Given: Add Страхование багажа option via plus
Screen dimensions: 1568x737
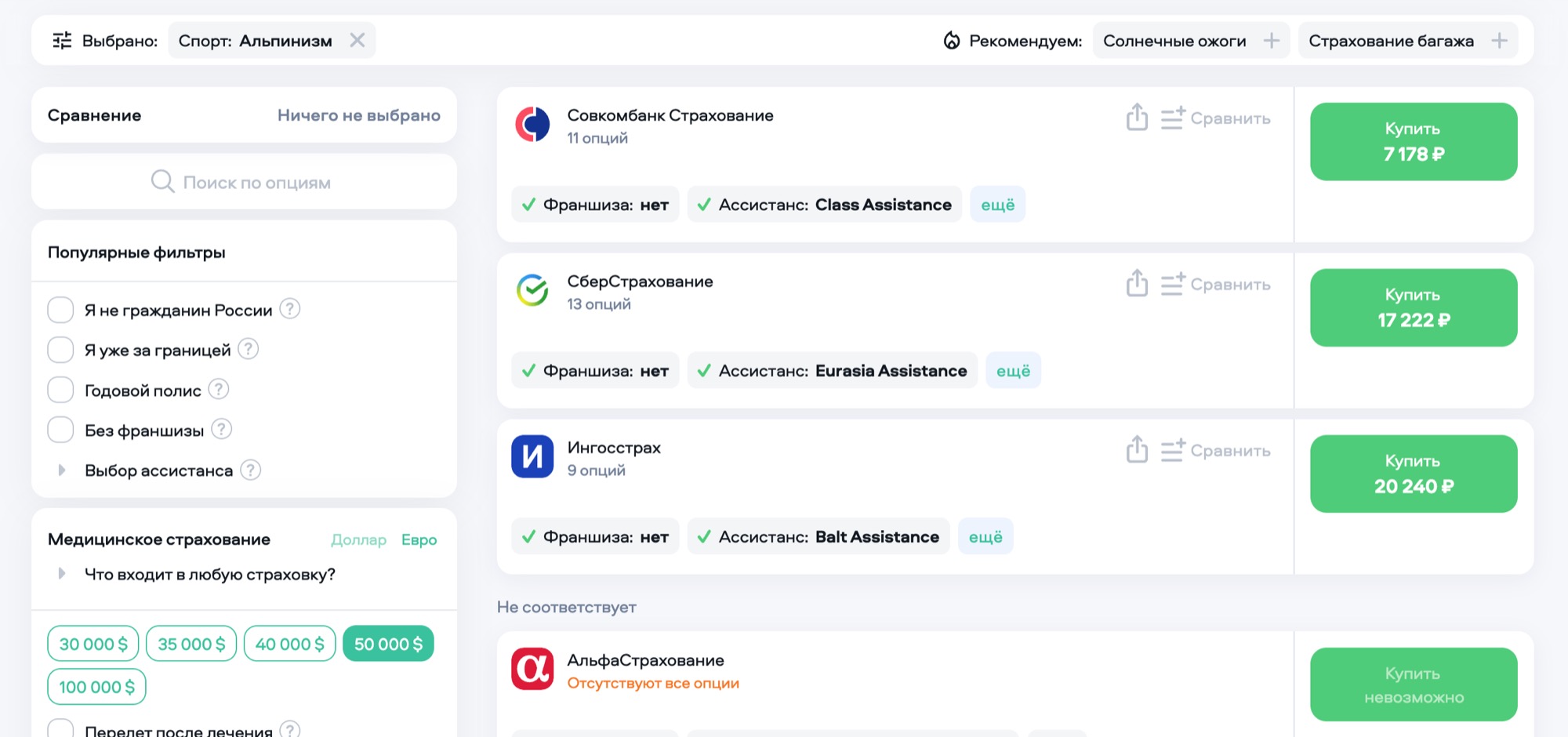Looking at the screenshot, I should click(1498, 41).
